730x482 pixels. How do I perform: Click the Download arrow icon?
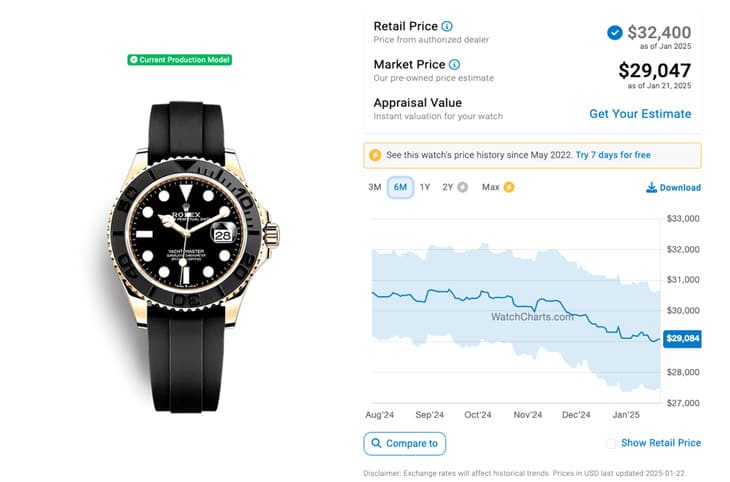pyautogui.click(x=651, y=187)
